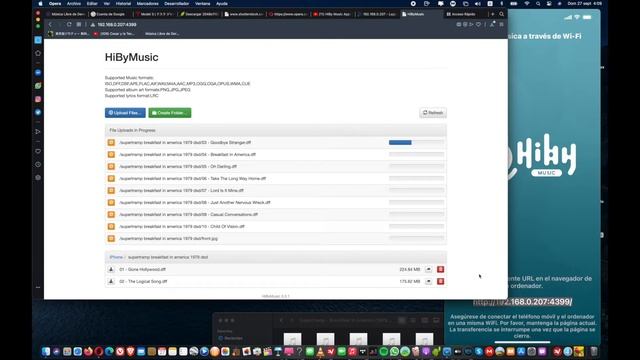This screenshot has height=360, width=640.
Task: Go back with the browser back arrow
Action: pyautogui.click(x=50, y=24)
